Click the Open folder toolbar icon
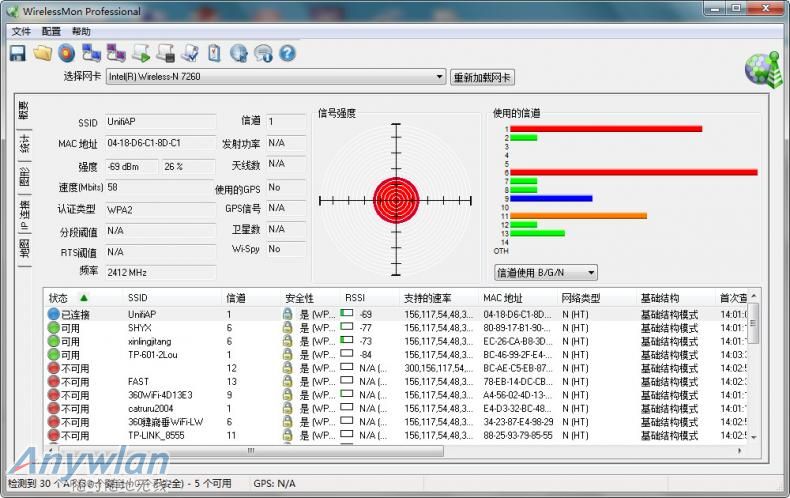 pos(42,53)
